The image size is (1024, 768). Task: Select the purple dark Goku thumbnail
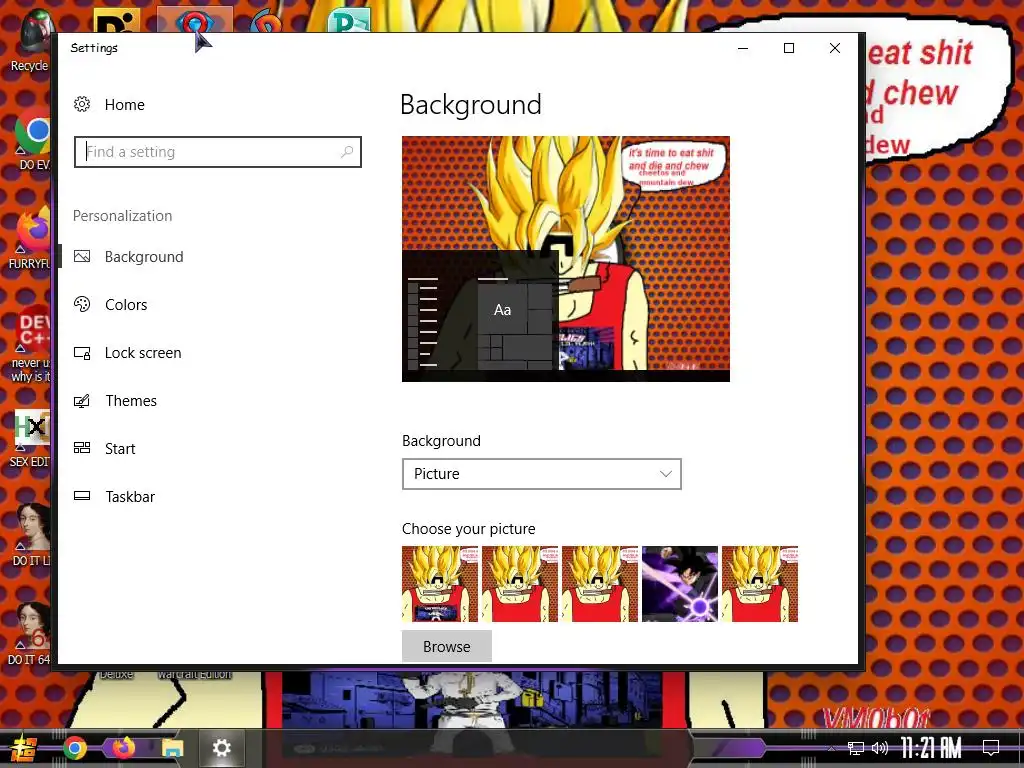pos(680,584)
